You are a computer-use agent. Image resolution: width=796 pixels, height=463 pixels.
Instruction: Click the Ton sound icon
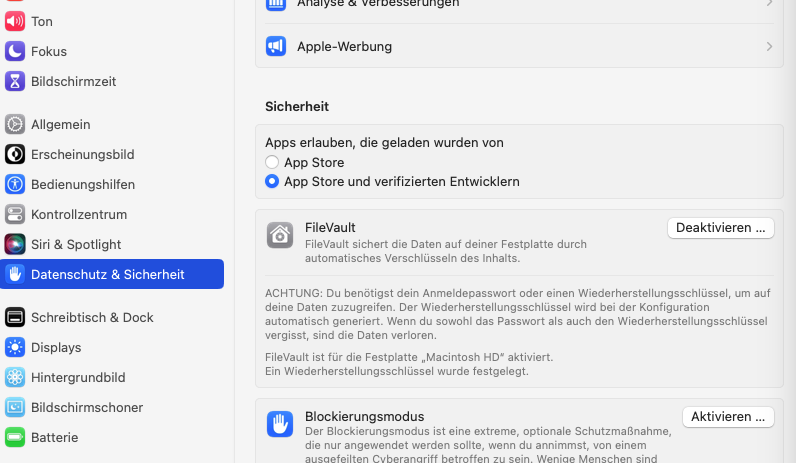point(15,21)
